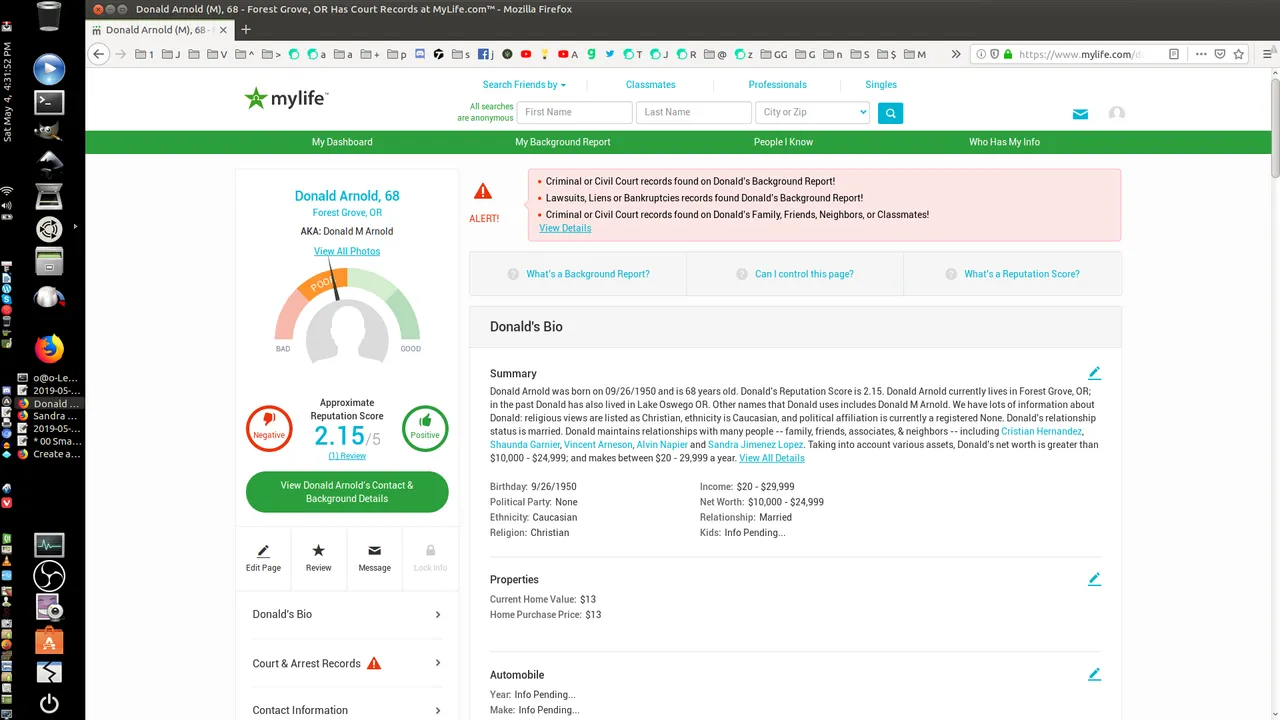Open What's a Background Report? help
The width and height of the screenshot is (1280, 720).
[578, 274]
